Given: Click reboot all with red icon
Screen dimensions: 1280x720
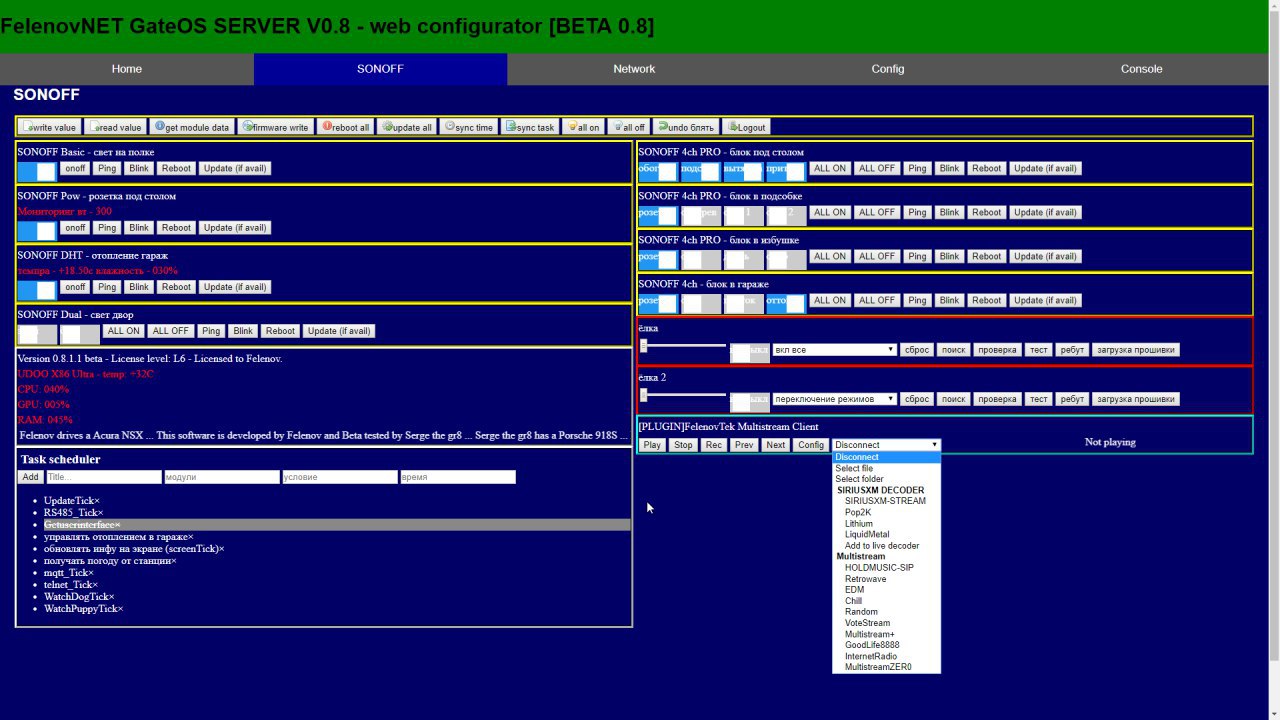Looking at the screenshot, I should [345, 127].
